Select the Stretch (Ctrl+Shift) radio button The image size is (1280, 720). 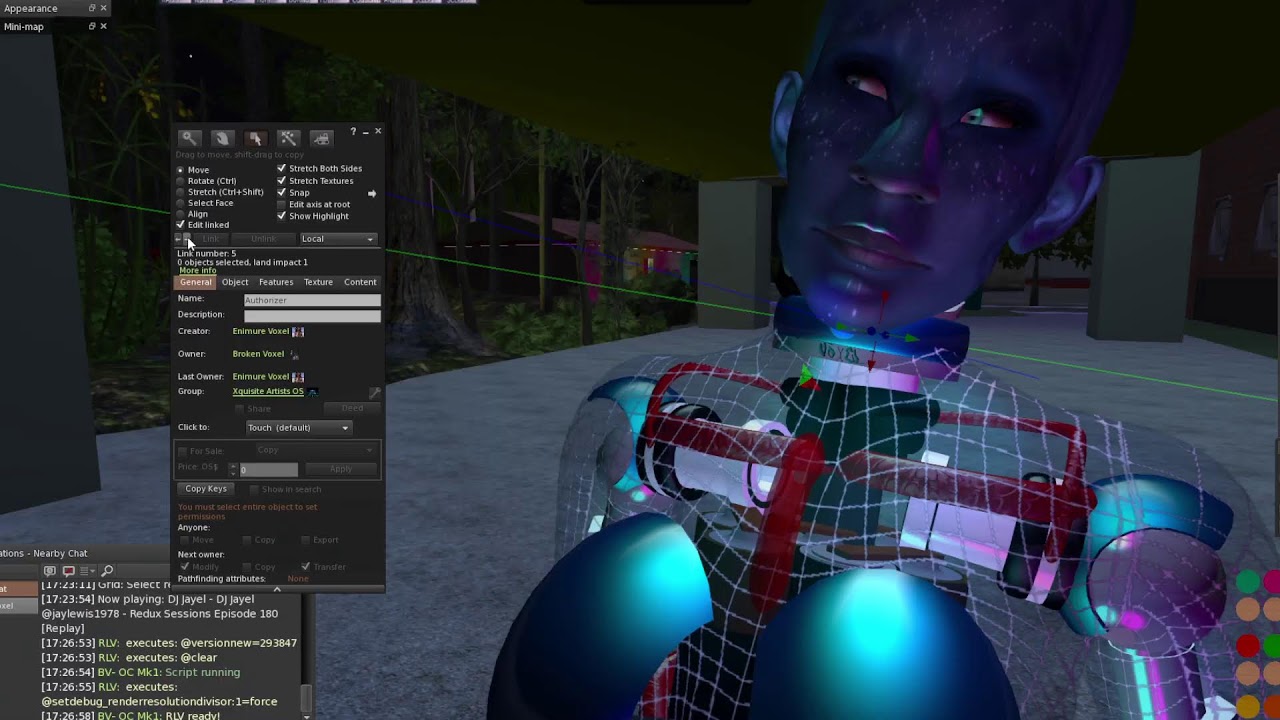coord(181,192)
